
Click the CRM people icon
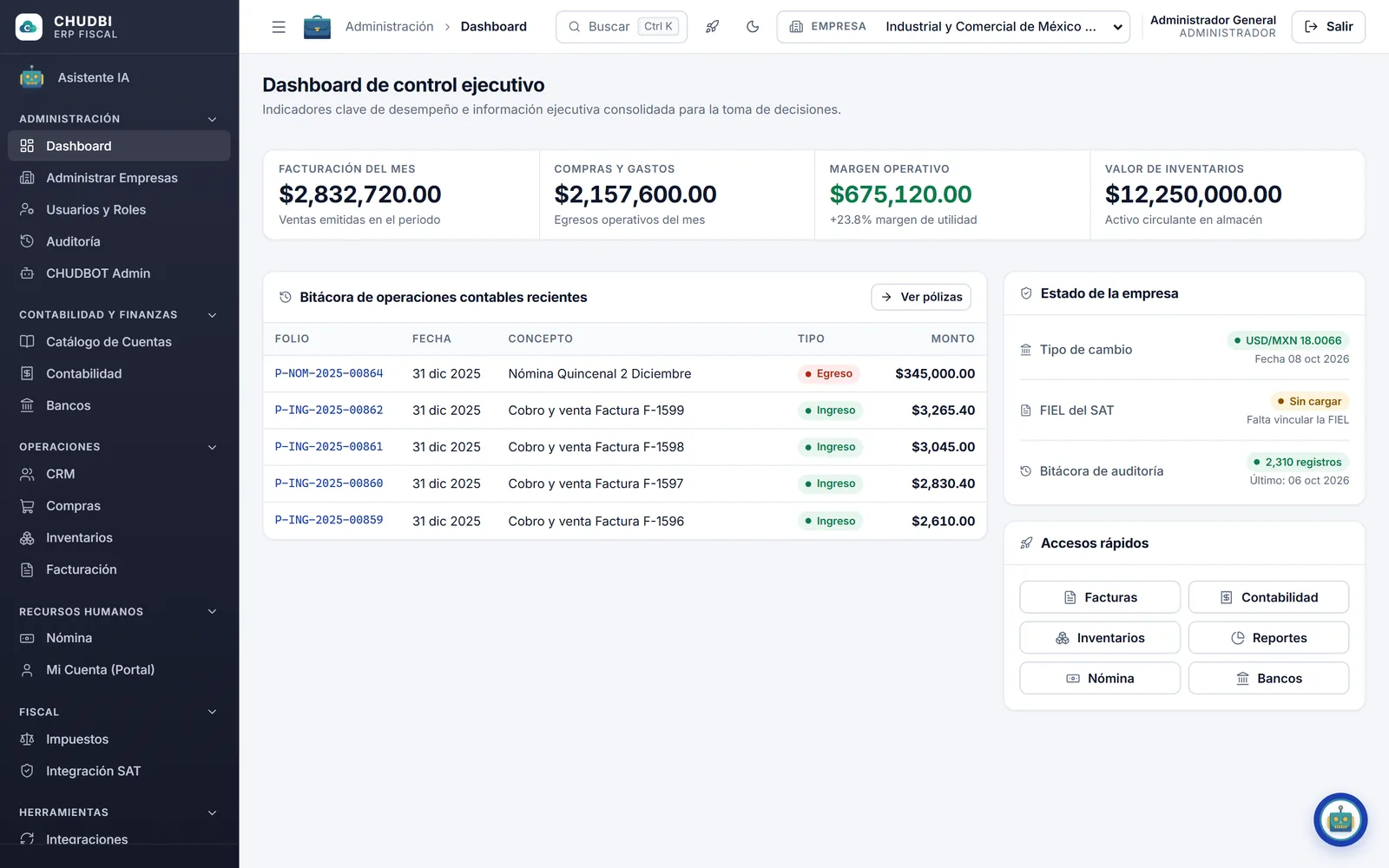point(27,474)
